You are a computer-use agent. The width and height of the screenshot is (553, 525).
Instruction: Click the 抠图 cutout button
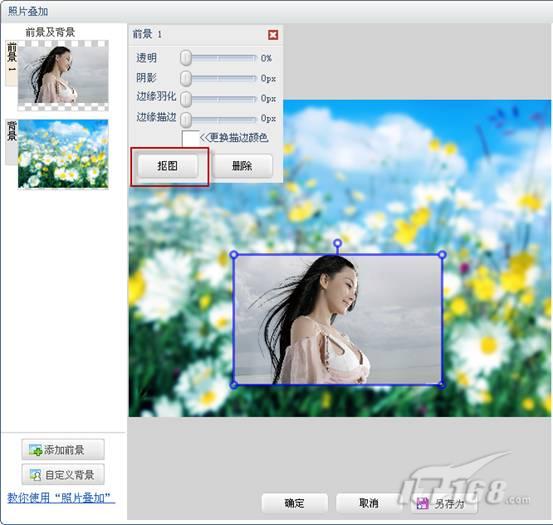[168, 166]
